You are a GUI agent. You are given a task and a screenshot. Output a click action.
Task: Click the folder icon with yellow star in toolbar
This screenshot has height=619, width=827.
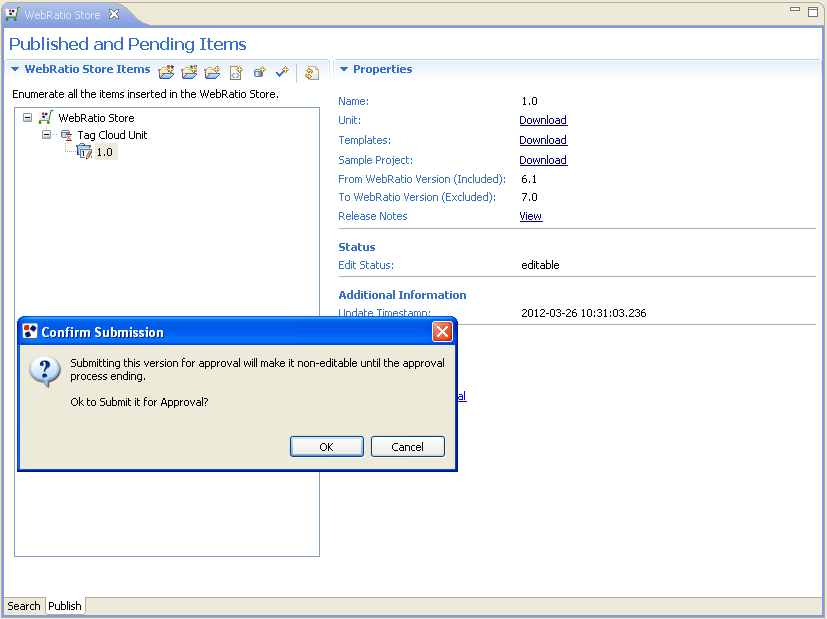213,72
